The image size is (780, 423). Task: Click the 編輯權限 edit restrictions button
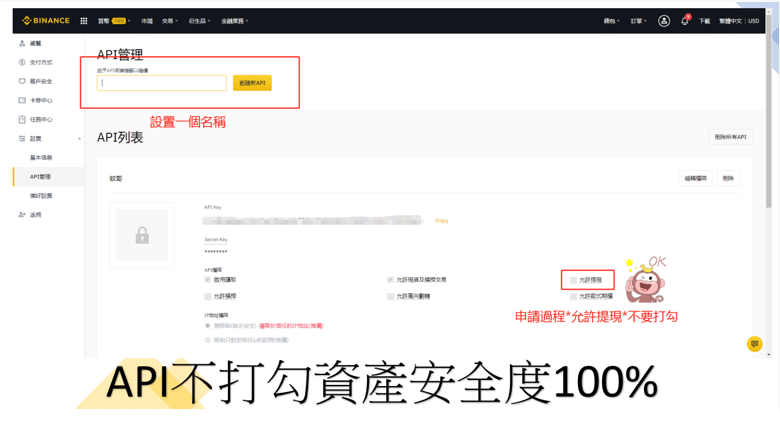695,178
